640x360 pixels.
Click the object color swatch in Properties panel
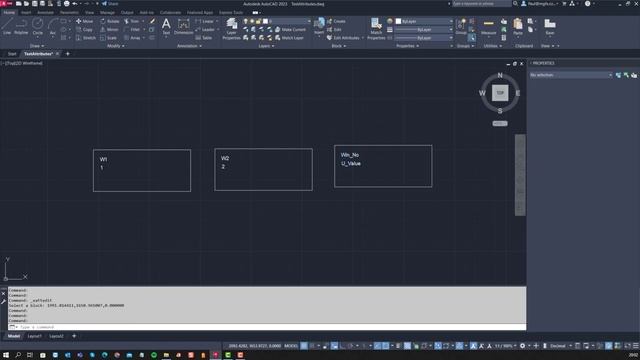398,21
